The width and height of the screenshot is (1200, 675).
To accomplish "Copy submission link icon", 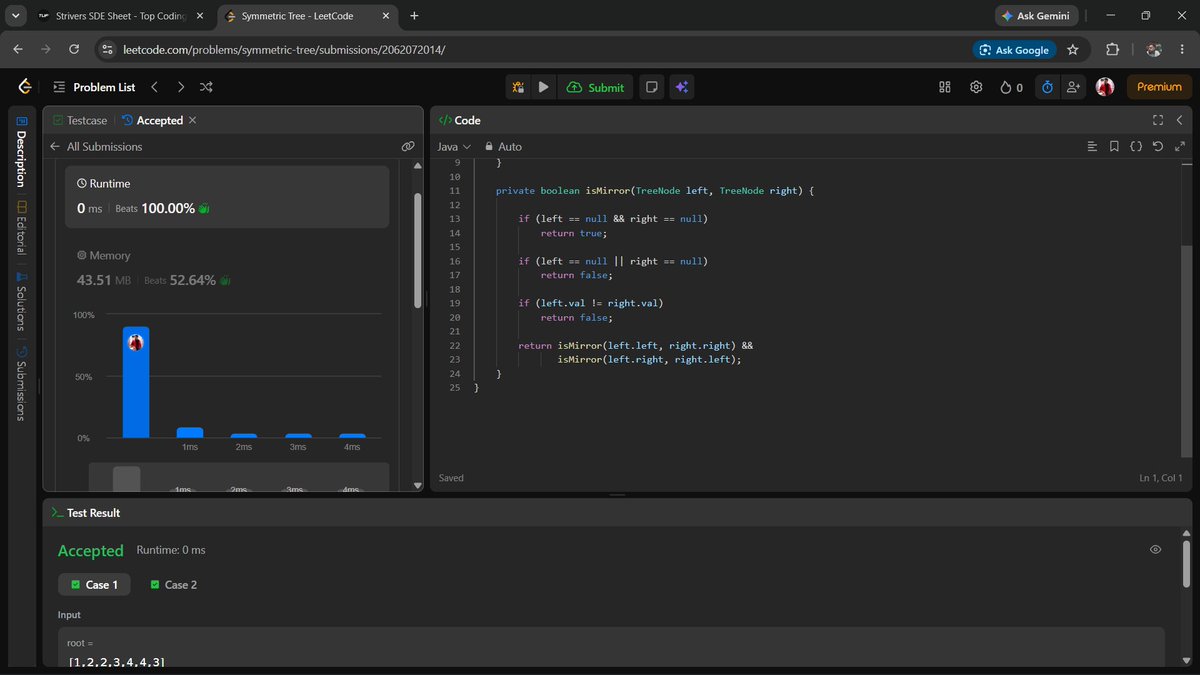I will tap(408, 146).
